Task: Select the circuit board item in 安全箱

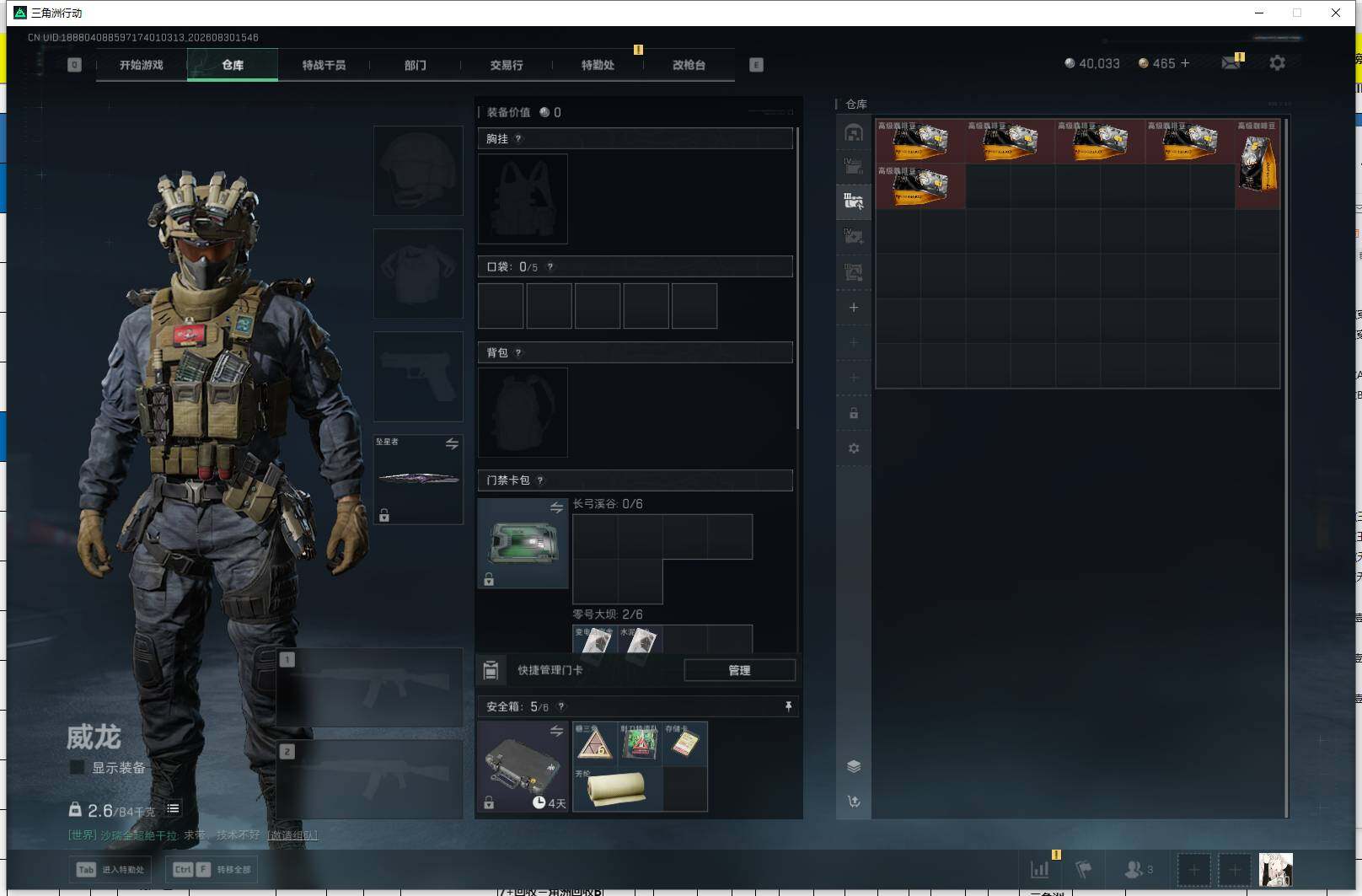Action: [x=640, y=743]
